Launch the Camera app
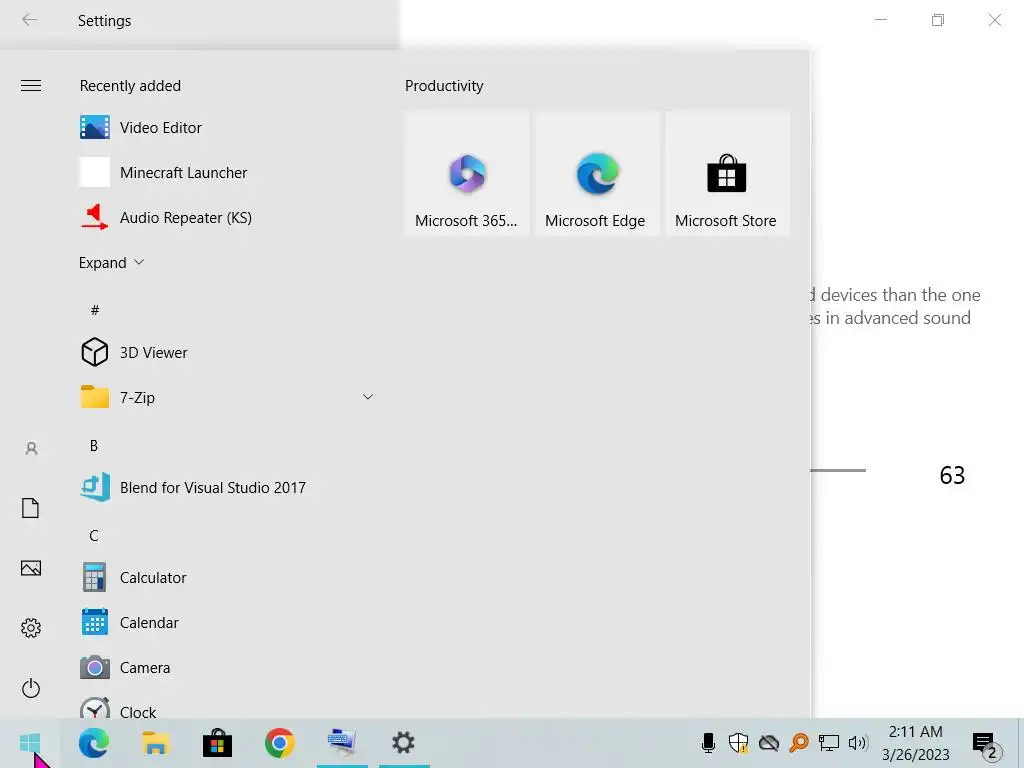This screenshot has height=768, width=1024. tap(225, 668)
